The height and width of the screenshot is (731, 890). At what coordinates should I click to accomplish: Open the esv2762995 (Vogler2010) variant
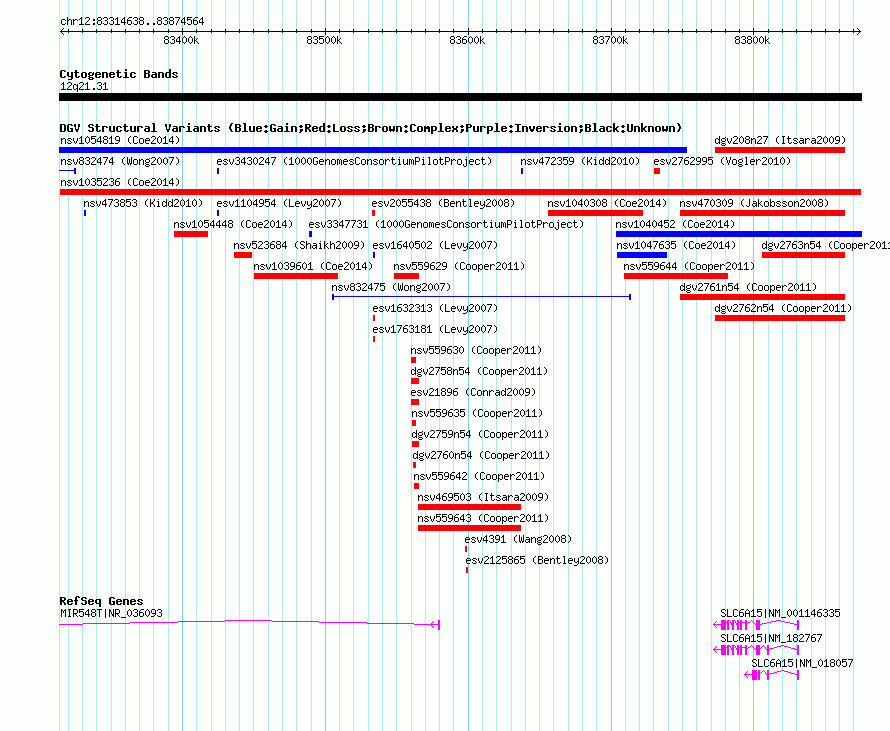[x=722, y=161]
